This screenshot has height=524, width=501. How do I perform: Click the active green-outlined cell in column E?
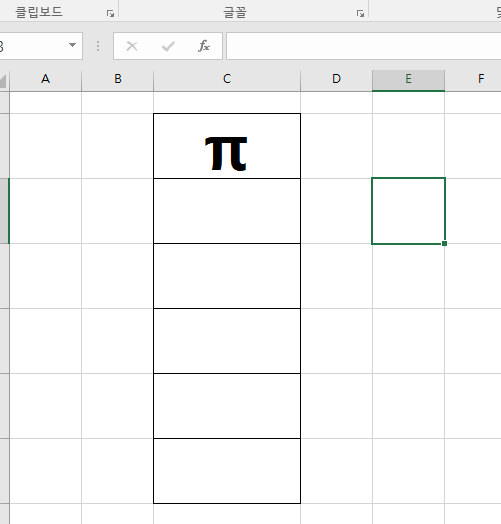tap(408, 211)
